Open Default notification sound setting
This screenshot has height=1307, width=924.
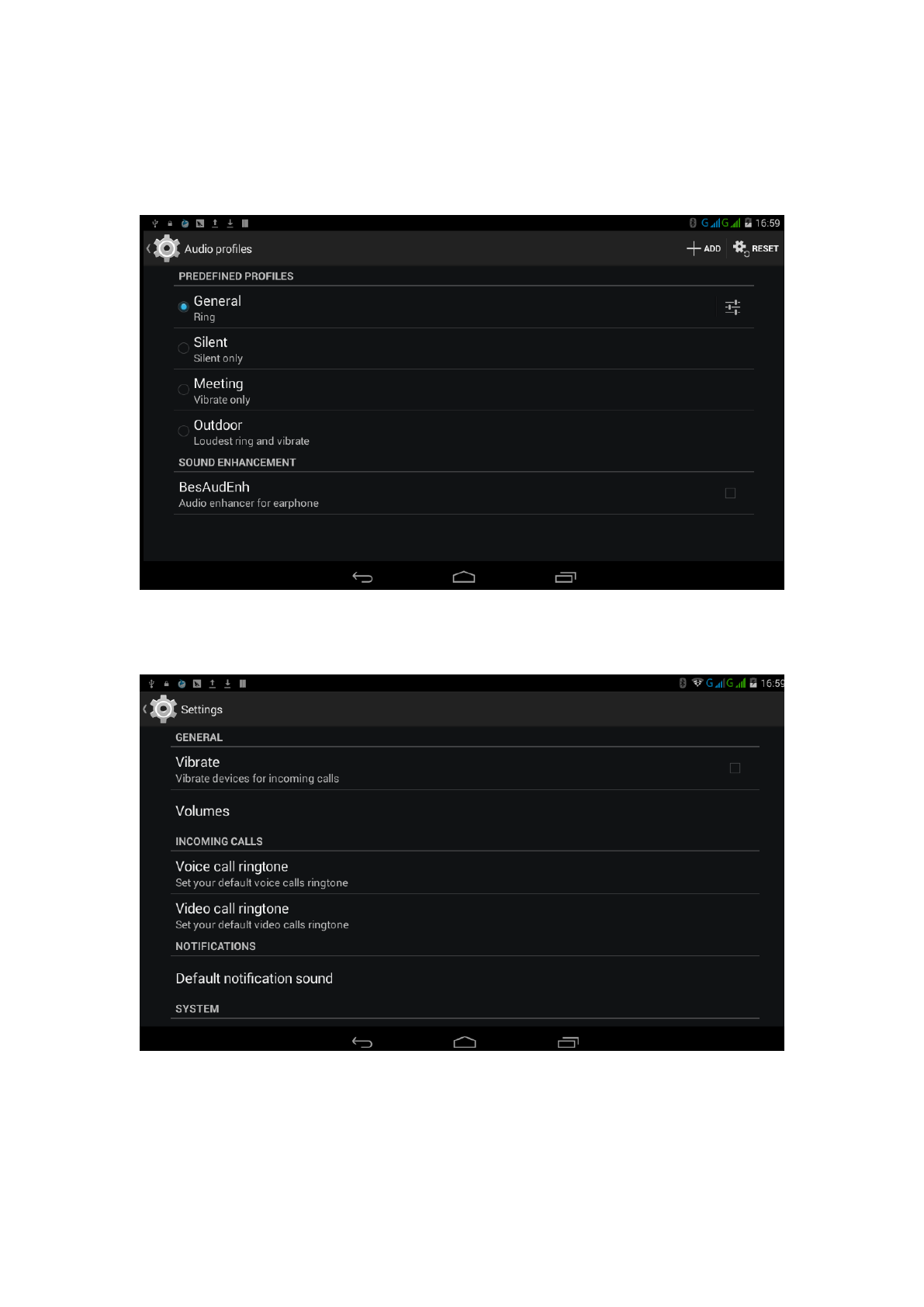pyautogui.click(x=465, y=979)
